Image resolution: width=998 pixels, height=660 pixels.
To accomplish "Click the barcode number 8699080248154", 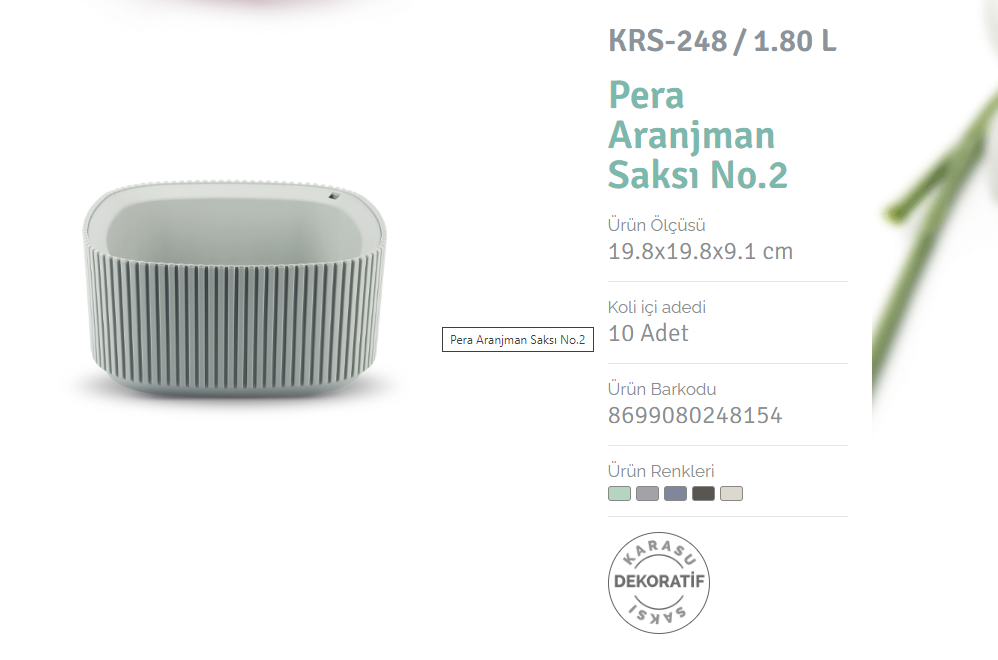I will [695, 415].
